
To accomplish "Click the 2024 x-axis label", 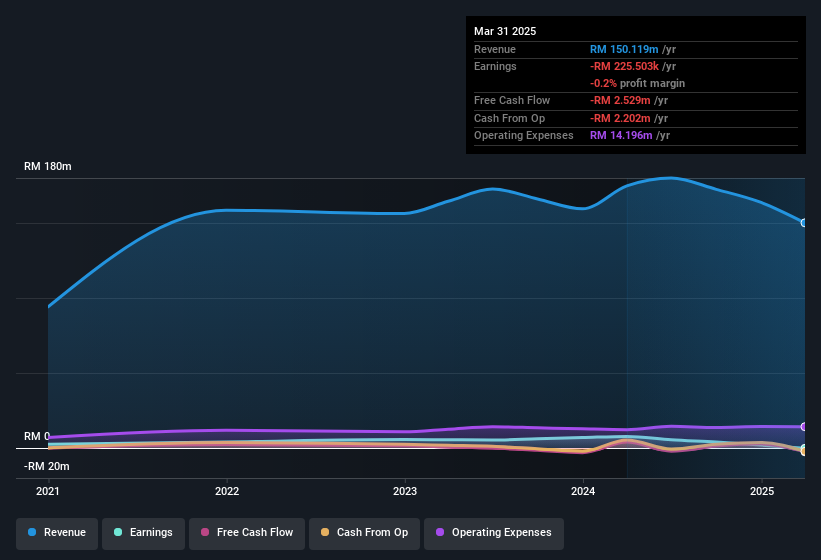I will 583,491.
